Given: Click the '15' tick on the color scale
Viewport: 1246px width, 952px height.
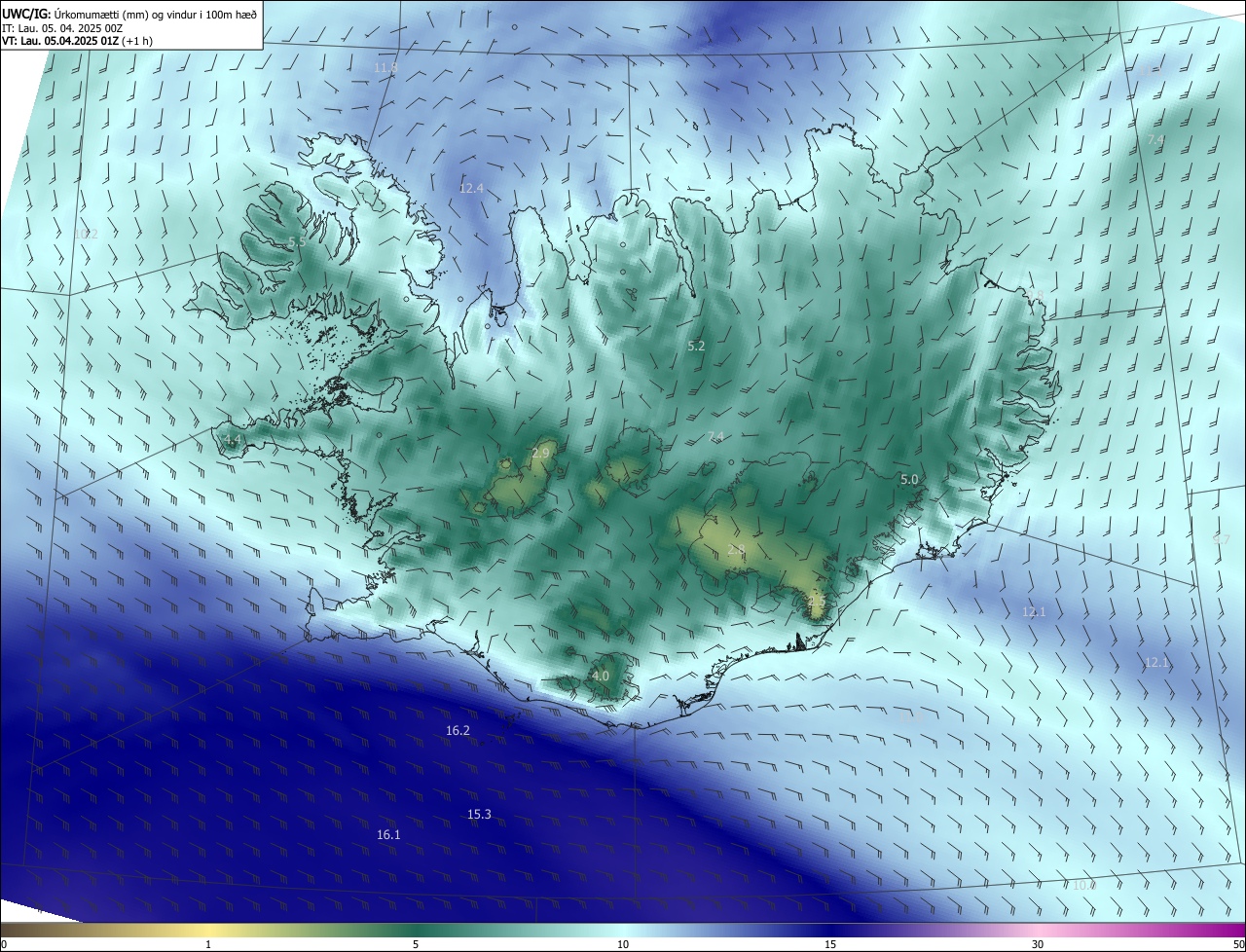Looking at the screenshot, I should (830, 944).
